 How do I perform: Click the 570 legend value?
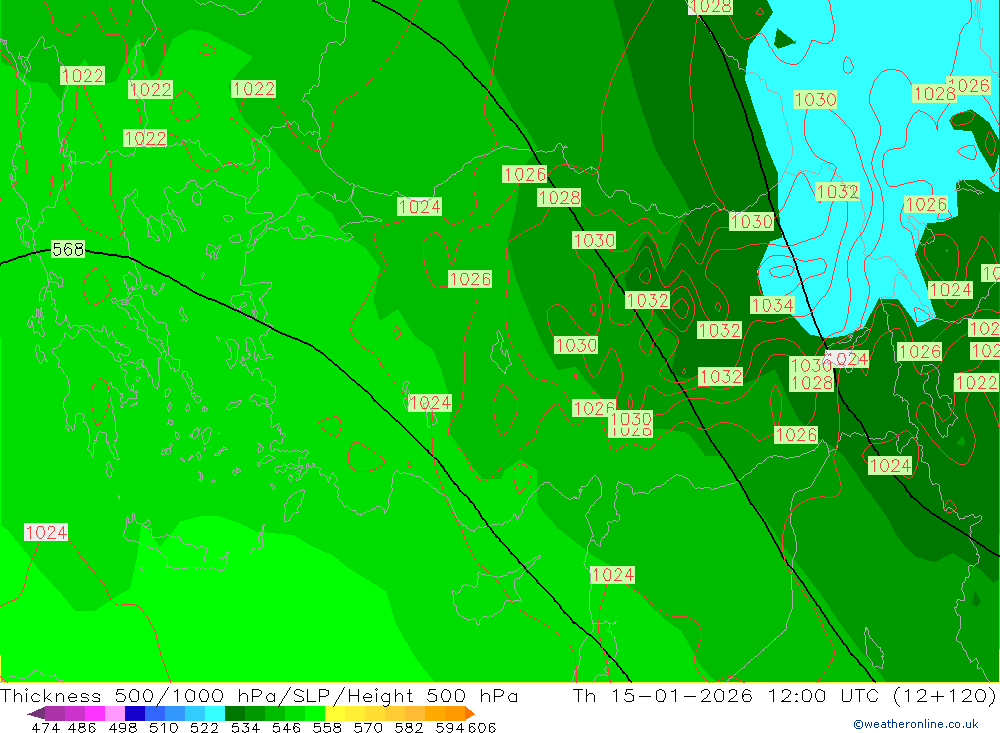coord(367,727)
